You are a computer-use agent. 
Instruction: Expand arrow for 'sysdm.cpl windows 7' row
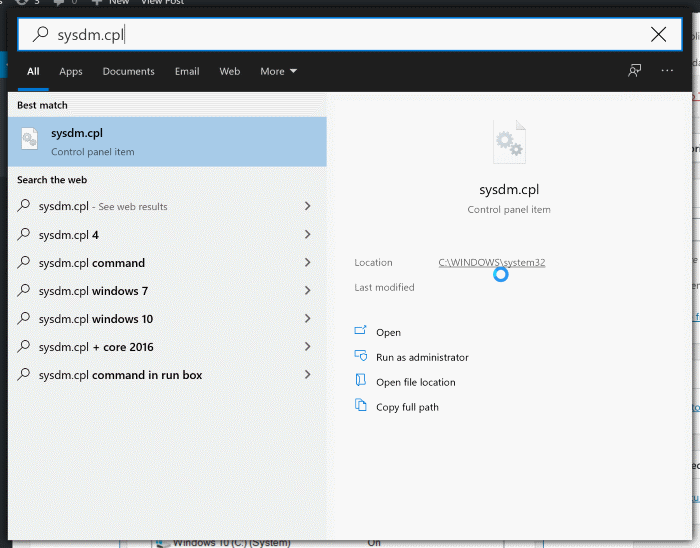point(308,291)
